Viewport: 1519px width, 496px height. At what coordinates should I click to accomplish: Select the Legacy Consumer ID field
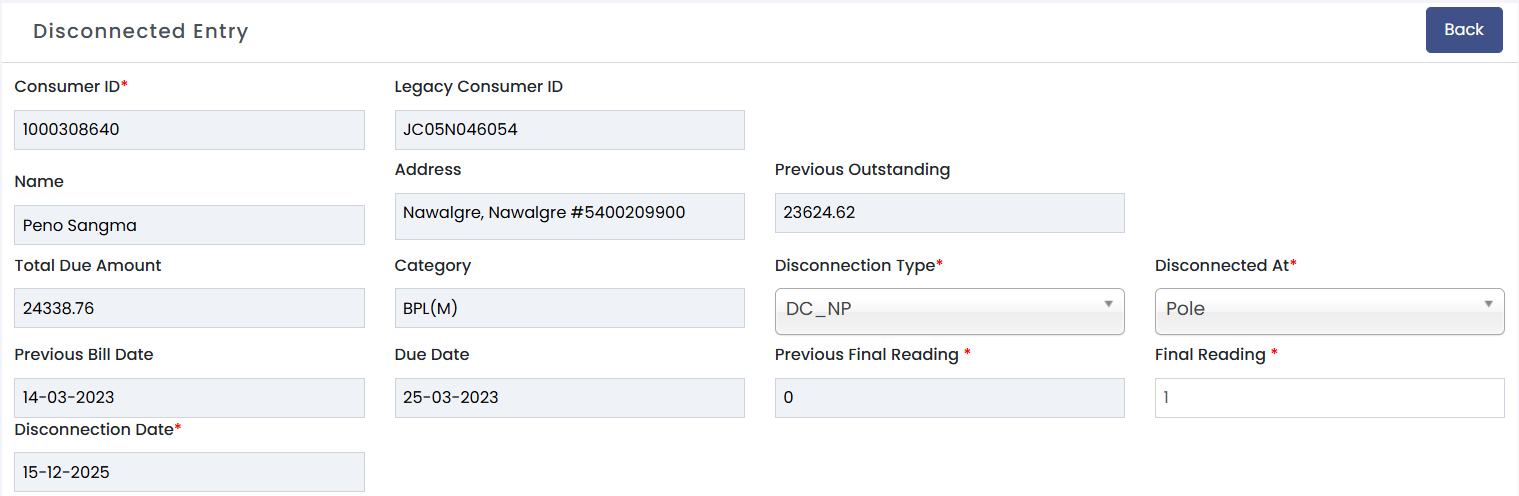coord(569,130)
